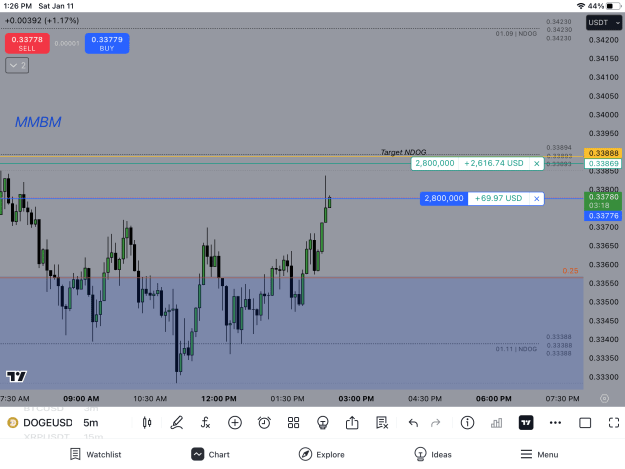This screenshot has height=469, width=625.
Task: Switch to the Watchlist tab
Action: (96, 454)
